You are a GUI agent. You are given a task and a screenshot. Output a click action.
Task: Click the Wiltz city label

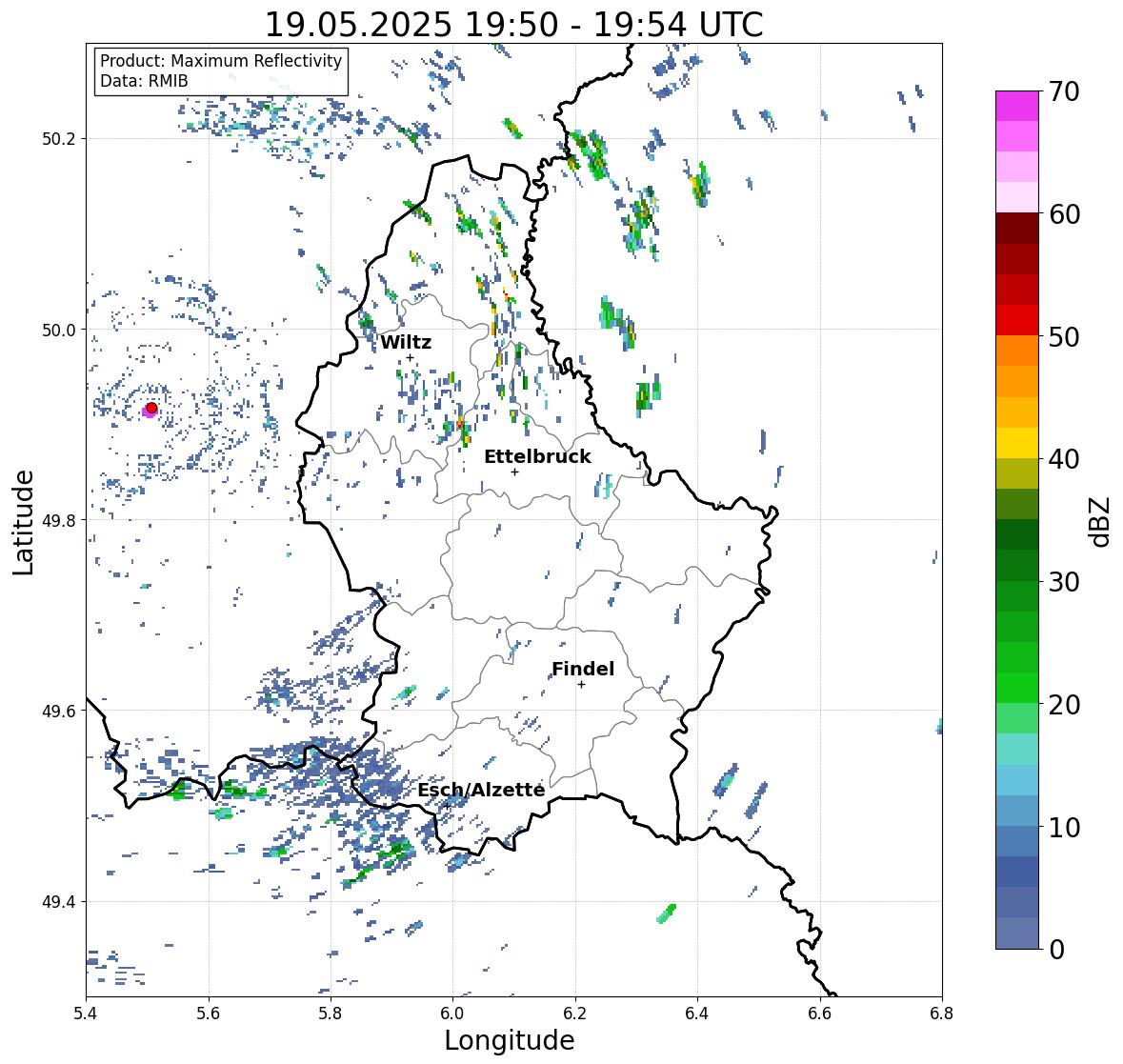click(x=406, y=342)
